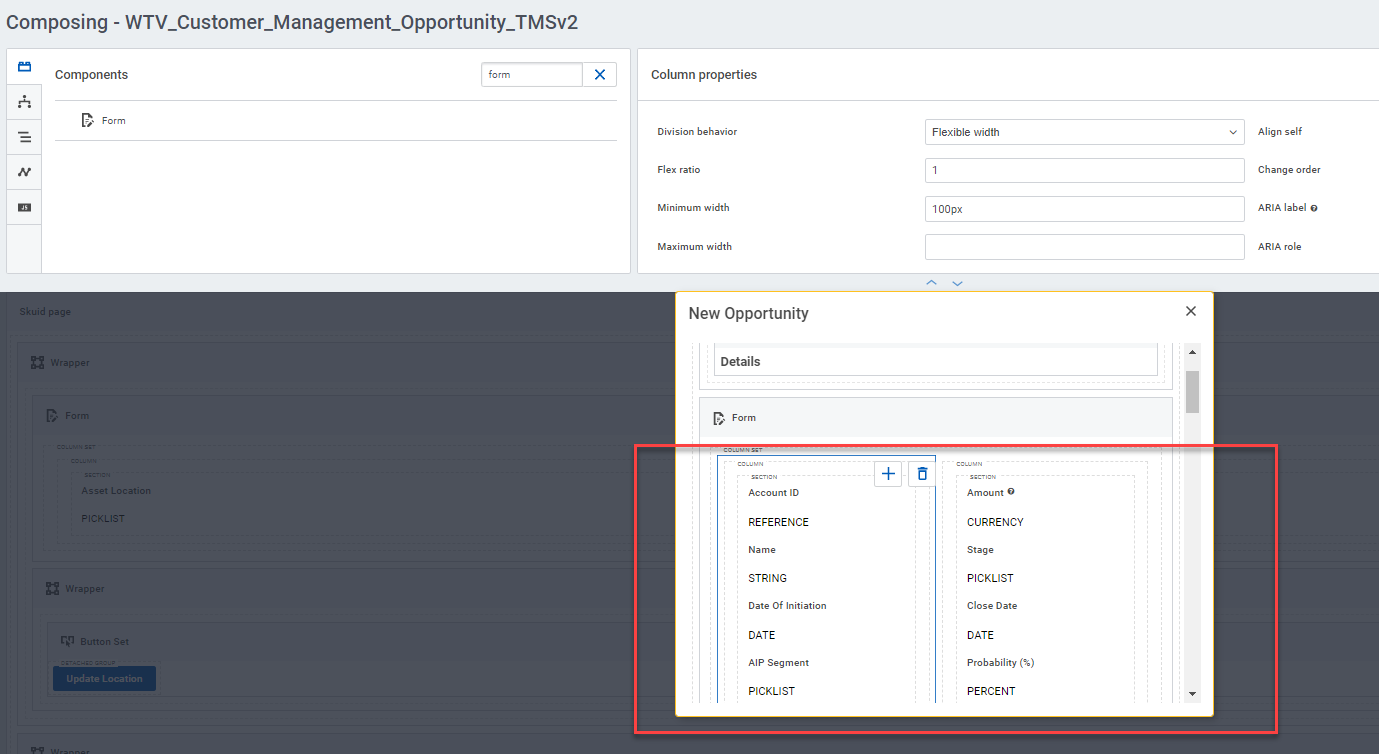1379x754 pixels.
Task: Select the AIP Segment field
Action: [779, 663]
